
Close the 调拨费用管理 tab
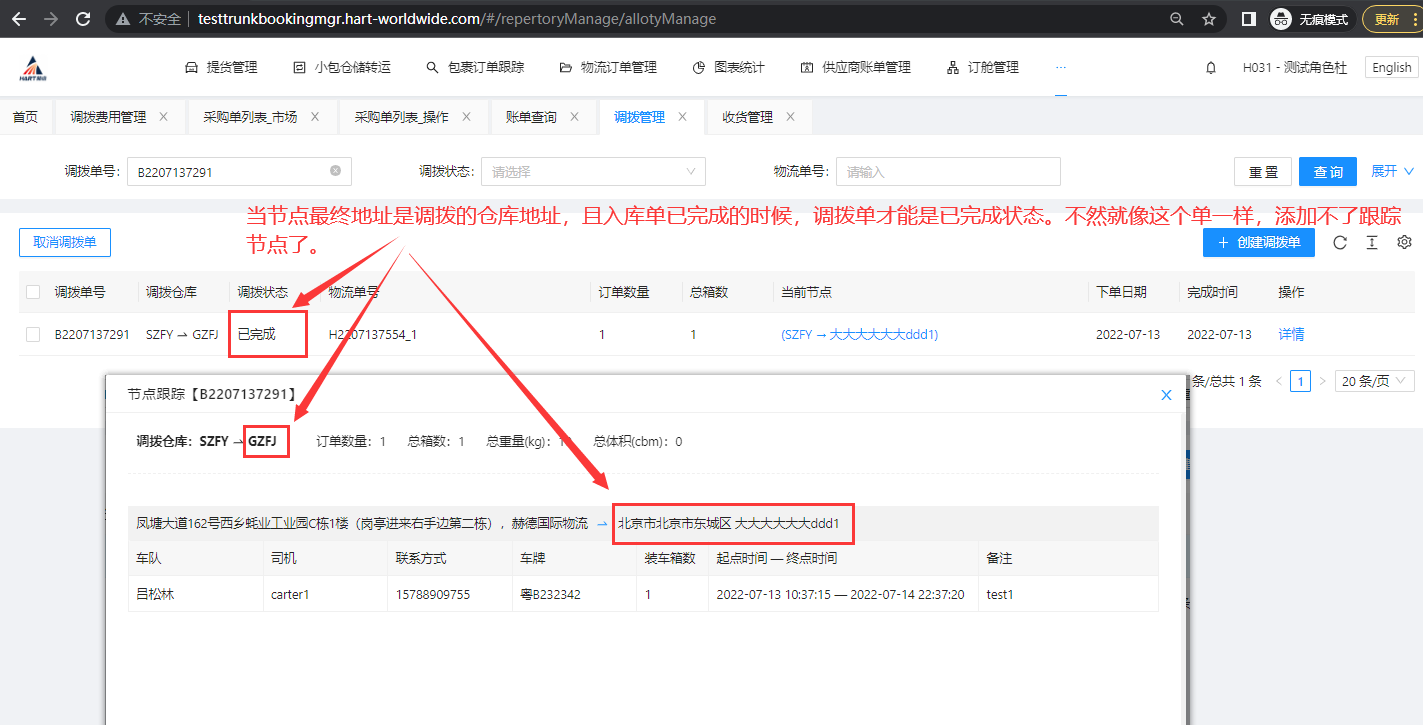pyautogui.click(x=164, y=117)
